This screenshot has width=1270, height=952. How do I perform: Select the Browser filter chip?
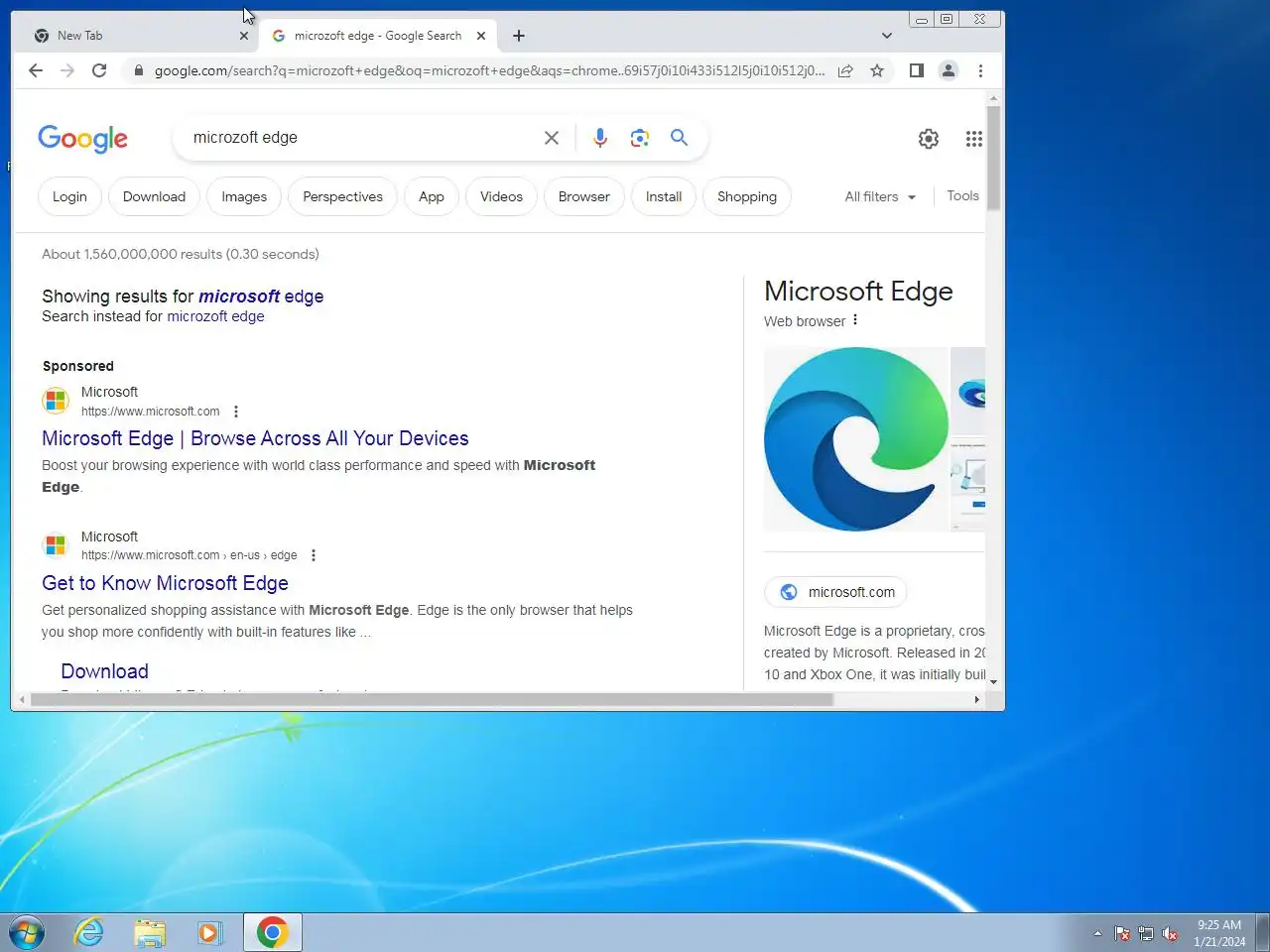coord(584,196)
